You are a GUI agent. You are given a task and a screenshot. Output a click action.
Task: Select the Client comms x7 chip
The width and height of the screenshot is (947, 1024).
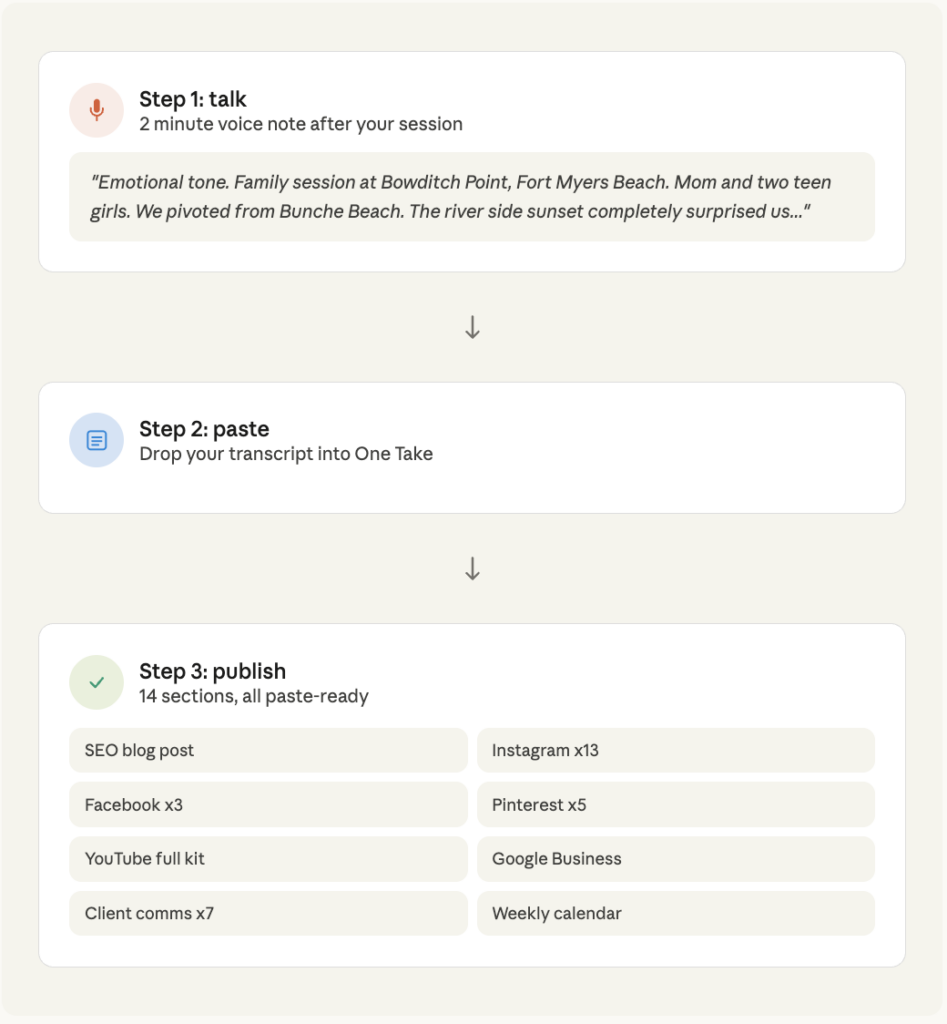click(268, 913)
